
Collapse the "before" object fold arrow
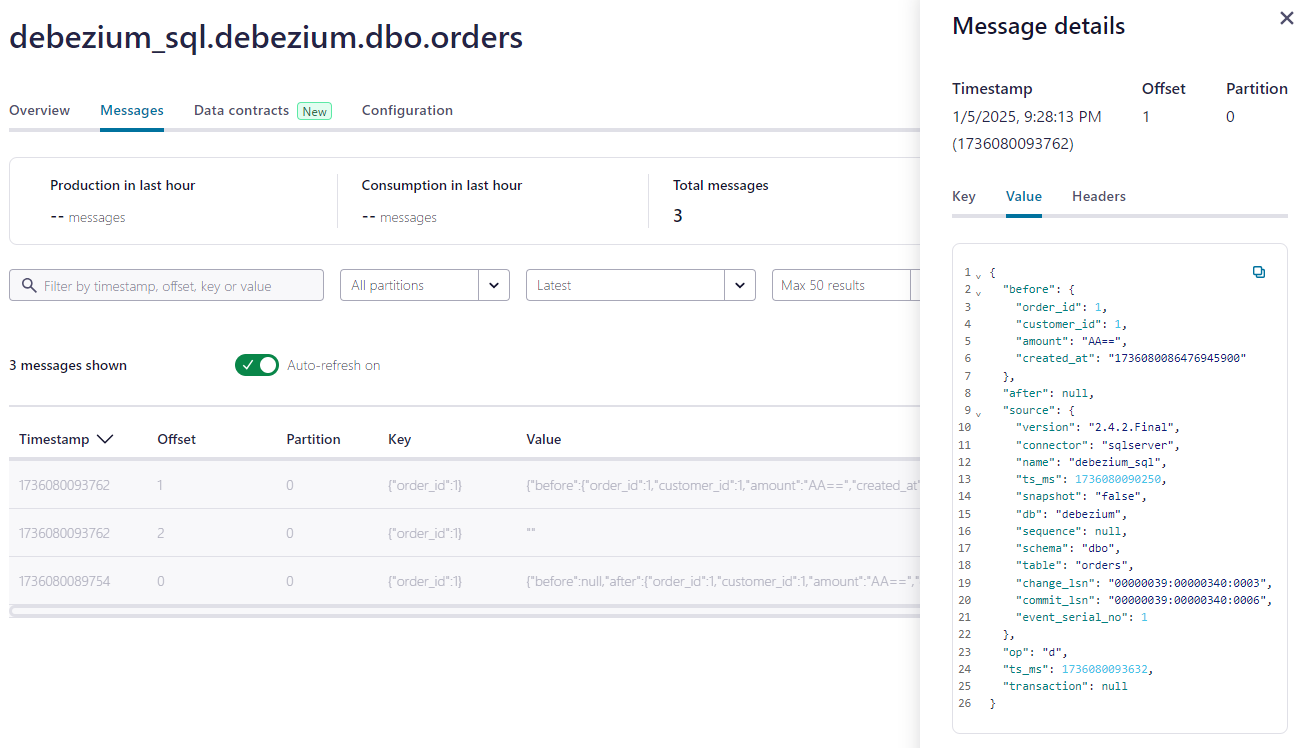point(979,291)
